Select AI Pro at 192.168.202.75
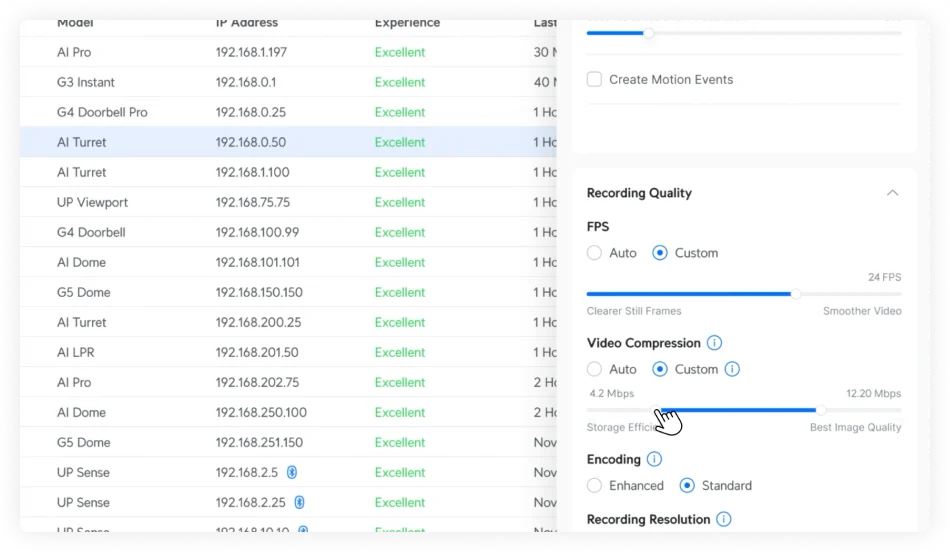Image resolution: width=950 pixels, height=552 pixels. tap(288, 382)
